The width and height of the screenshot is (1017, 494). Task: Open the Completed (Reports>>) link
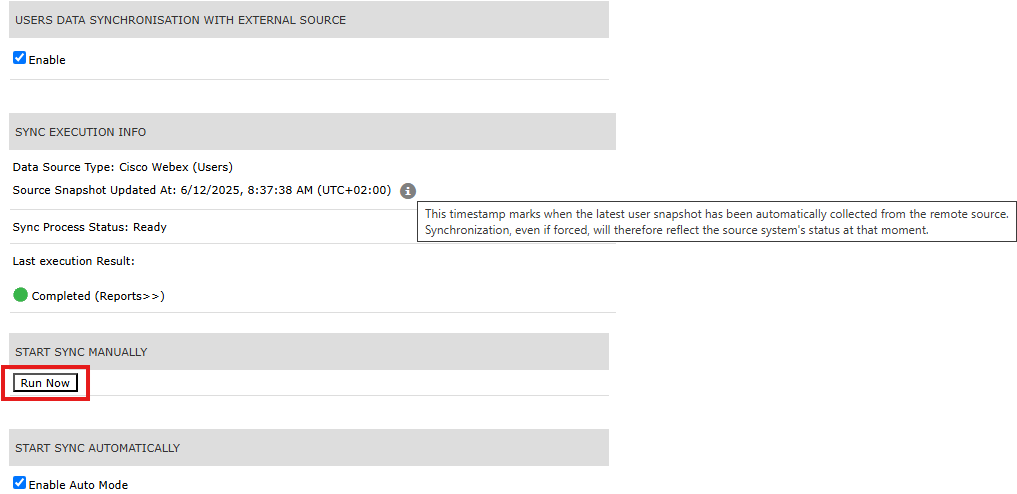98,296
